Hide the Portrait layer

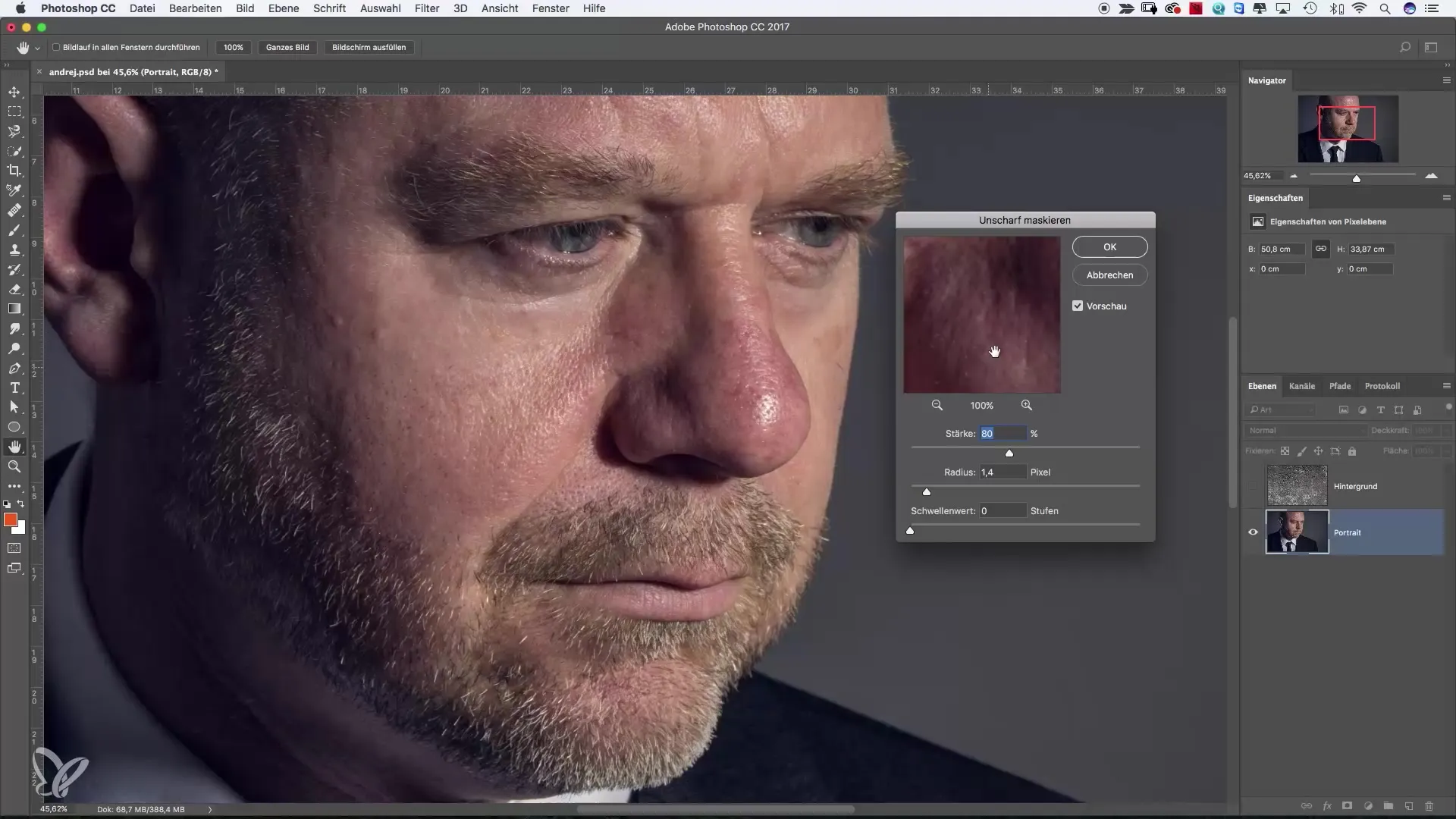point(1253,532)
